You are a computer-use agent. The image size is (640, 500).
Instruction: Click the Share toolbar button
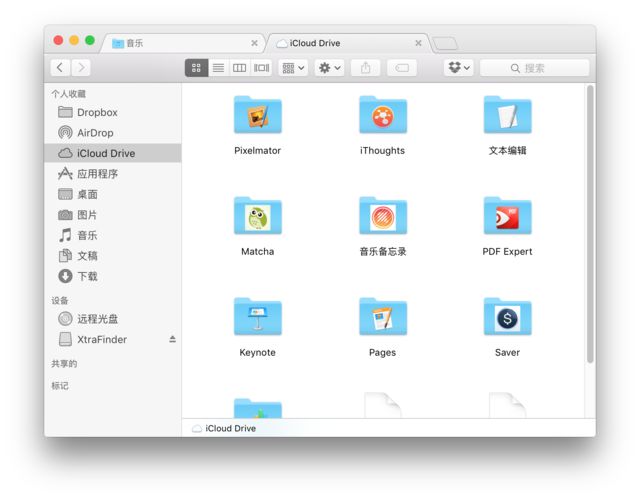[x=366, y=68]
